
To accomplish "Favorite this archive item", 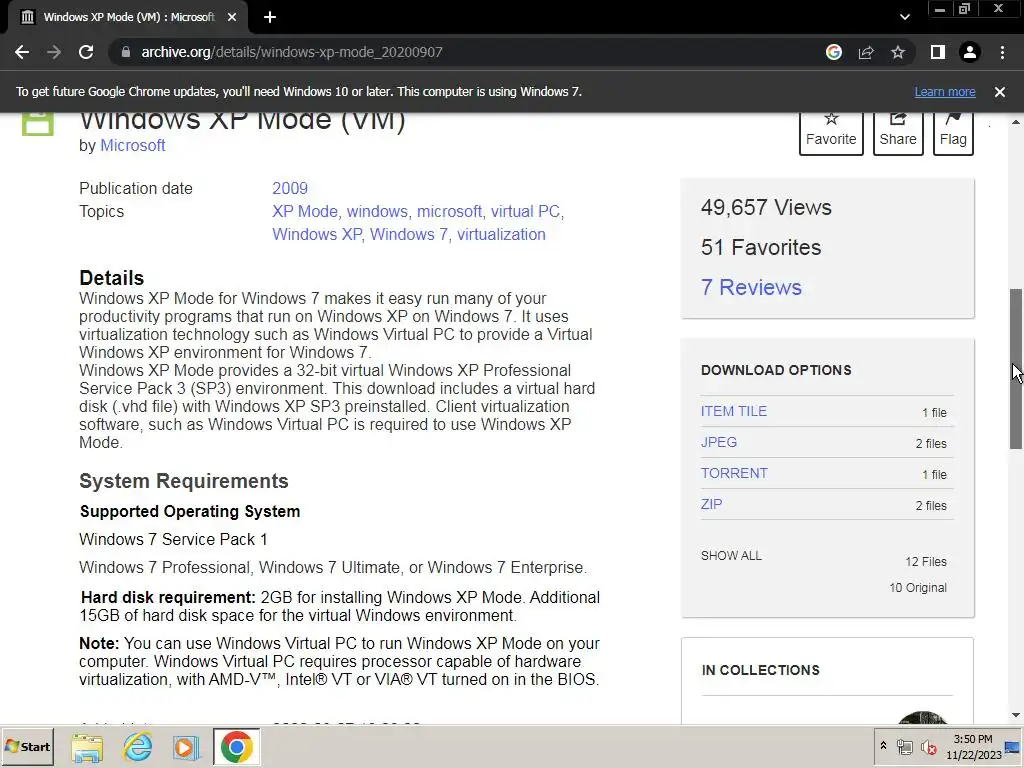I will click(x=831, y=133).
